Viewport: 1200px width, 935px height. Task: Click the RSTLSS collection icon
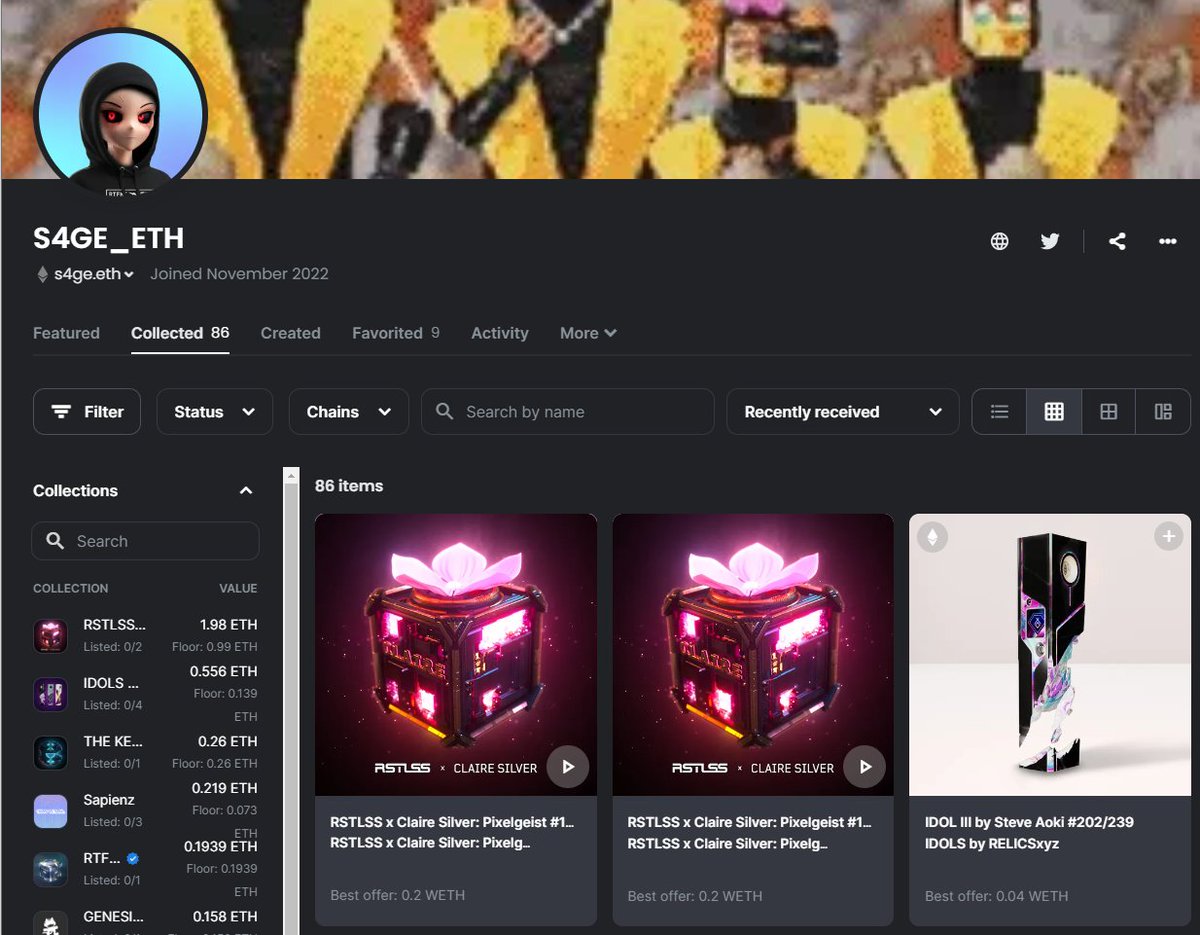click(50, 635)
